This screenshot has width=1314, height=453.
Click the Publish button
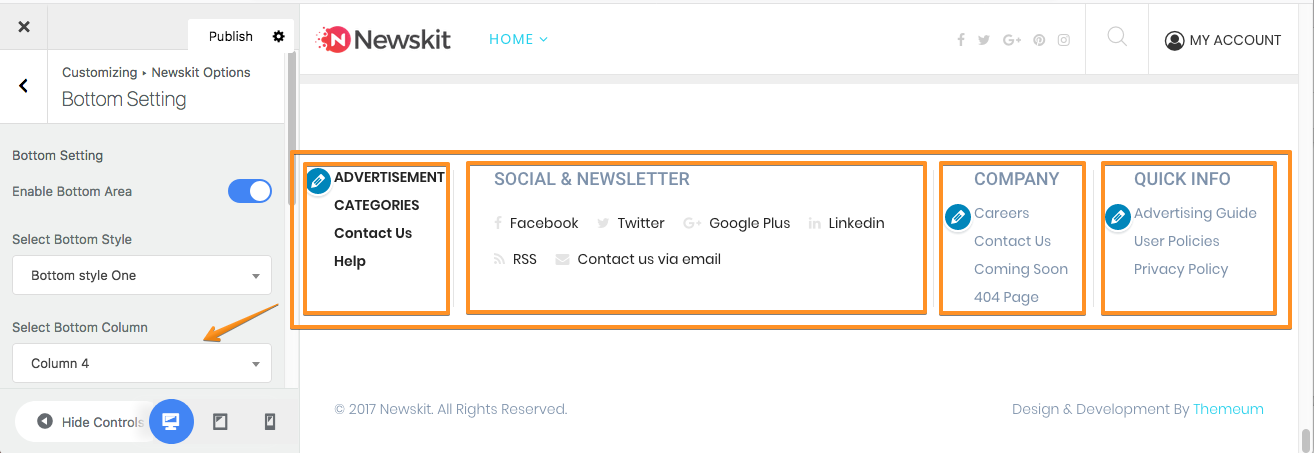(x=231, y=36)
